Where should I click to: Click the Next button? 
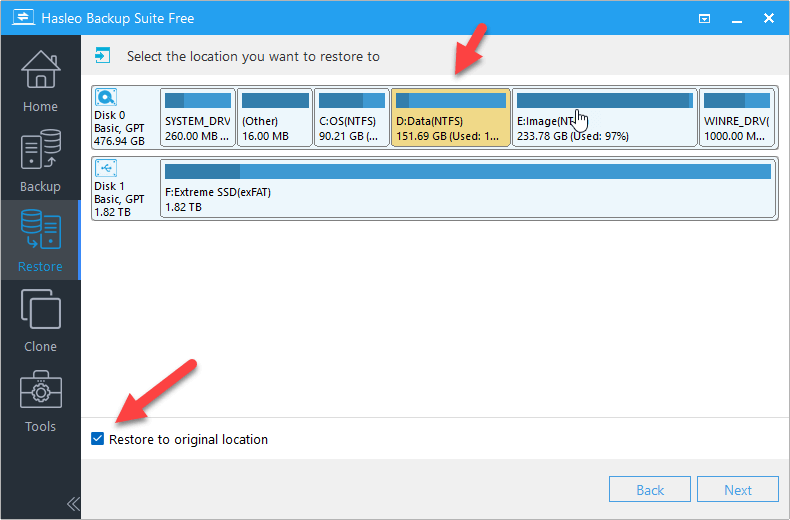pyautogui.click(x=737, y=490)
